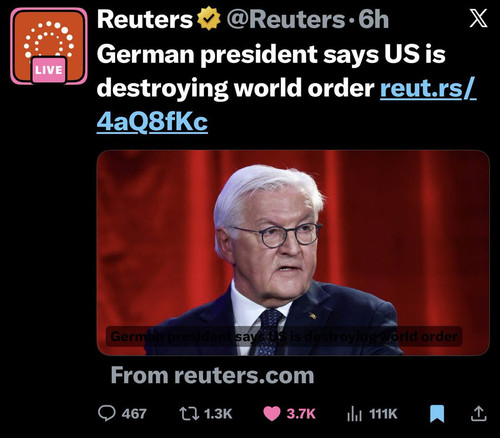Open replies via the comment bubble icon
Screen dimensions: 500x438
(107, 413)
